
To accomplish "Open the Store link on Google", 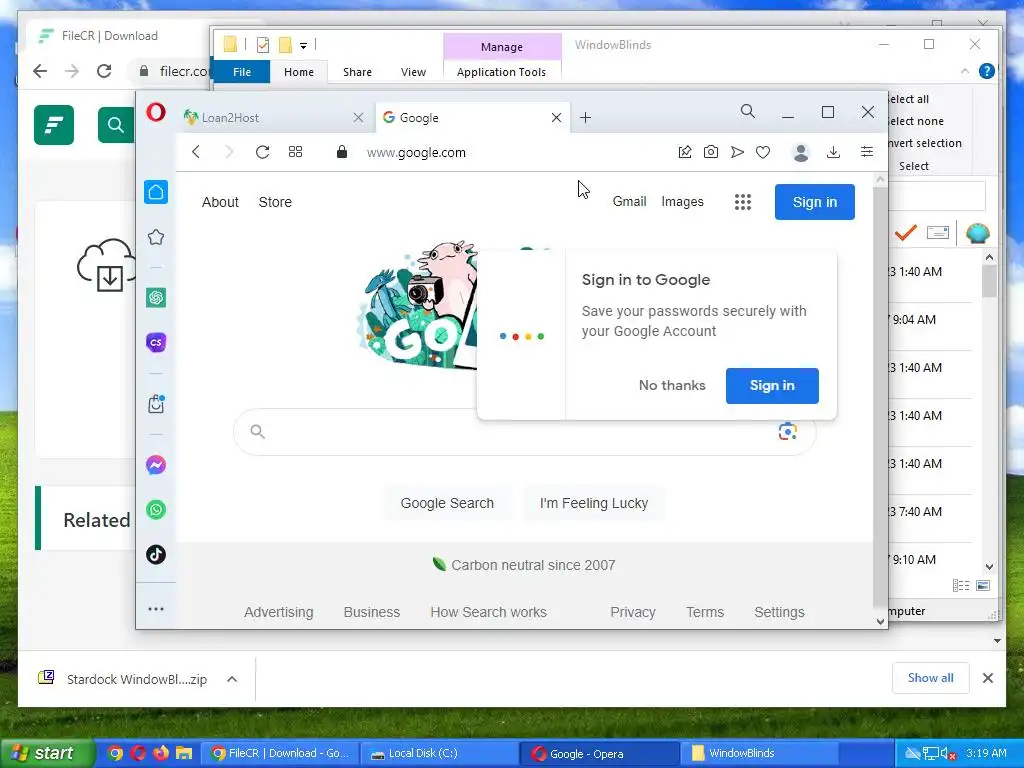I will pos(275,202).
